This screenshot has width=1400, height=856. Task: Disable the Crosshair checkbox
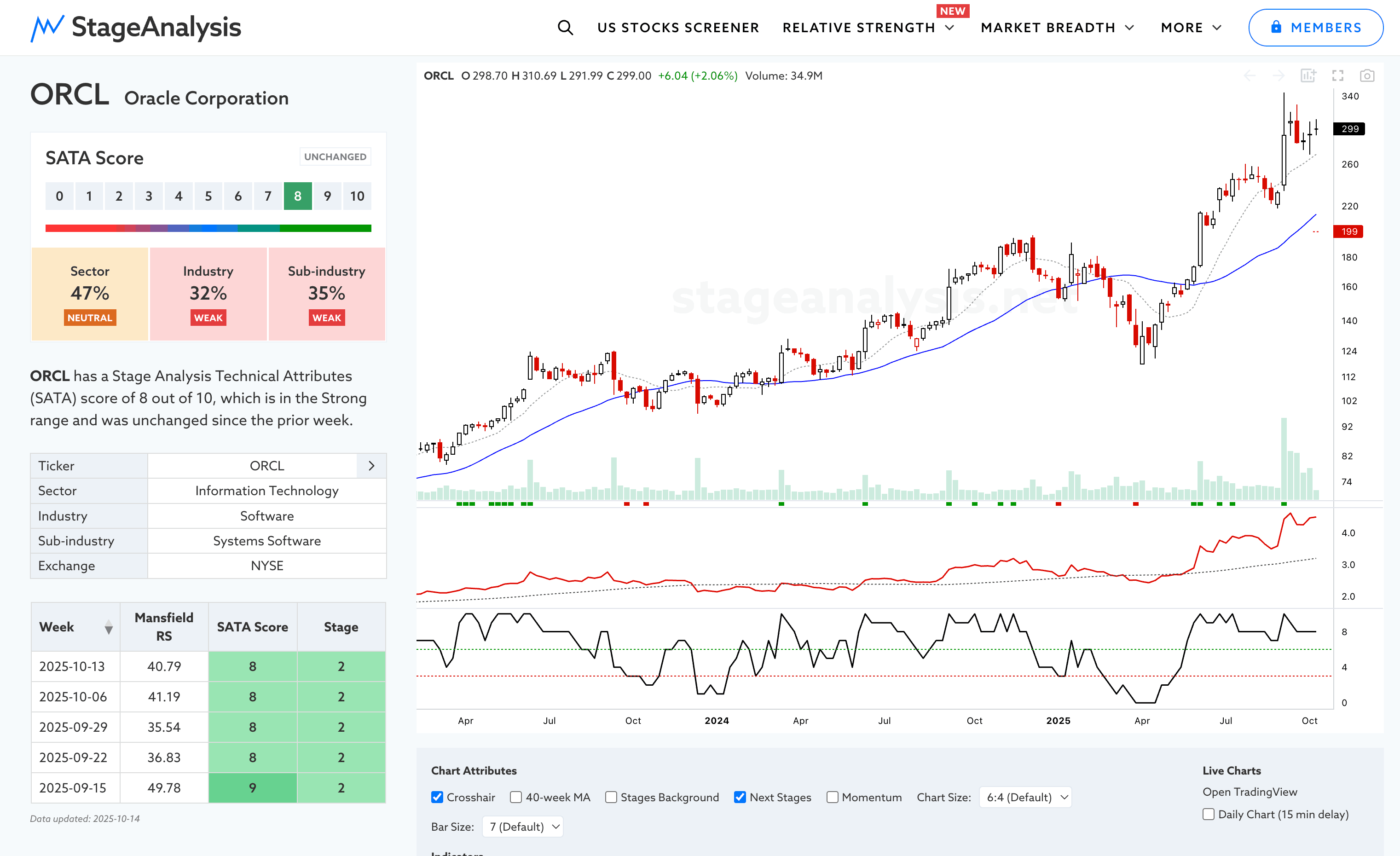pyautogui.click(x=437, y=797)
